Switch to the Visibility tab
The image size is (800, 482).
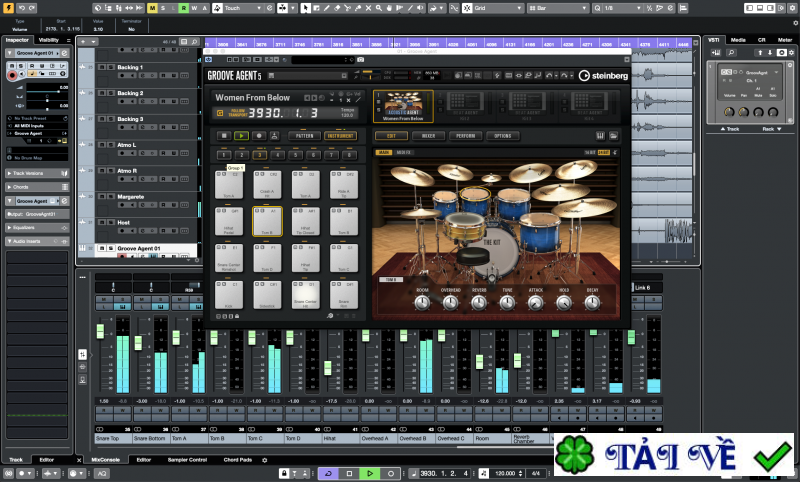pyautogui.click(x=53, y=40)
